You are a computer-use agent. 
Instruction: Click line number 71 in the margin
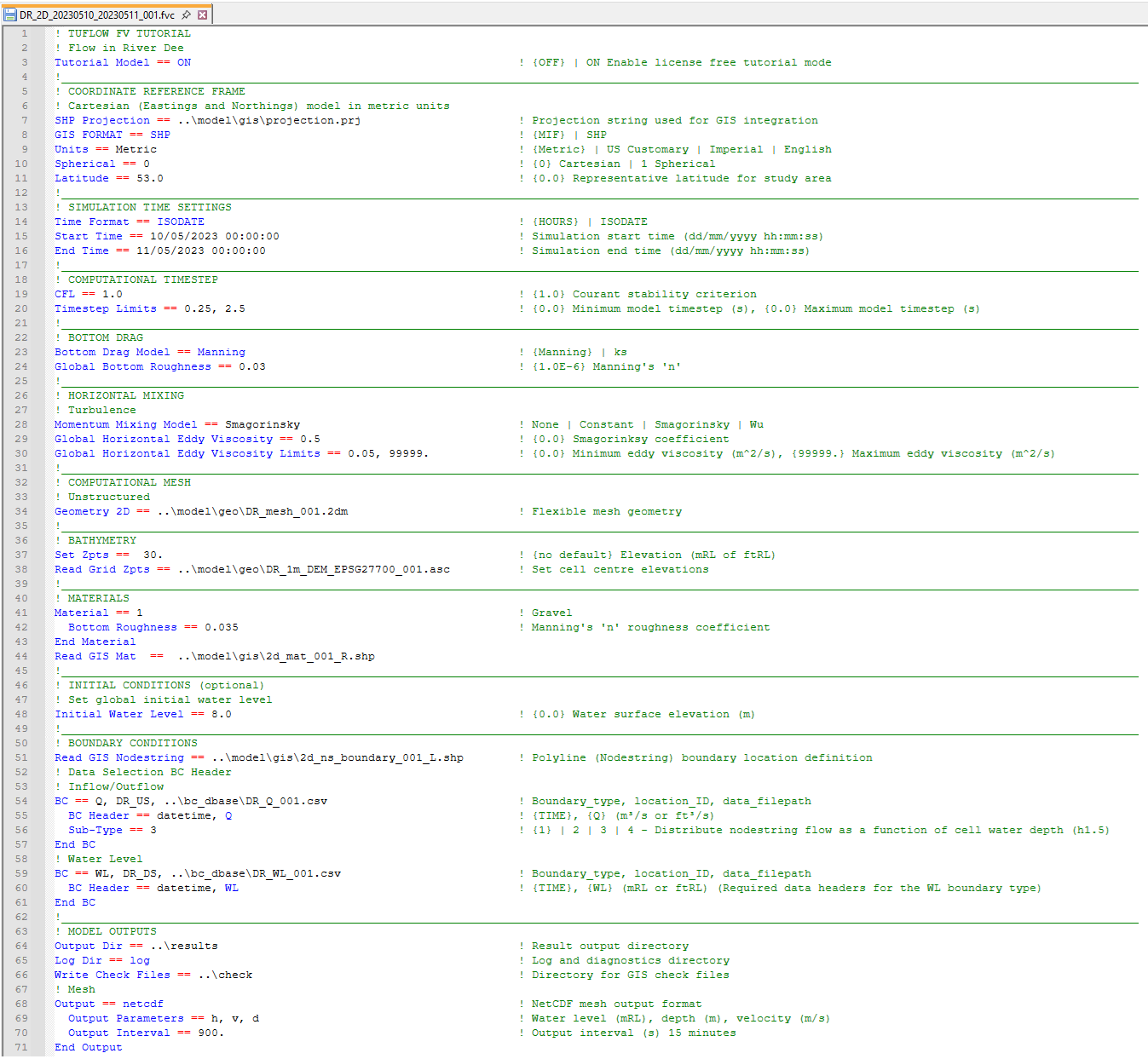coord(22,1047)
